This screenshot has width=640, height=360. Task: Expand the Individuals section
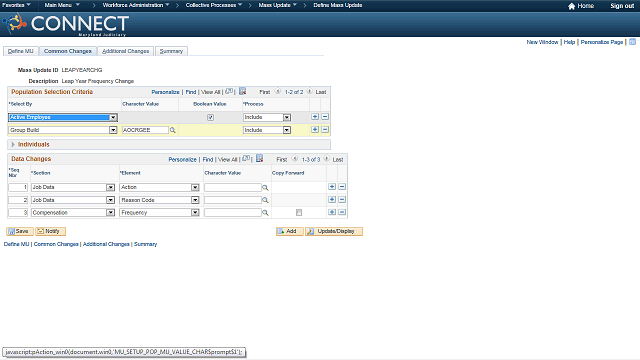13,144
